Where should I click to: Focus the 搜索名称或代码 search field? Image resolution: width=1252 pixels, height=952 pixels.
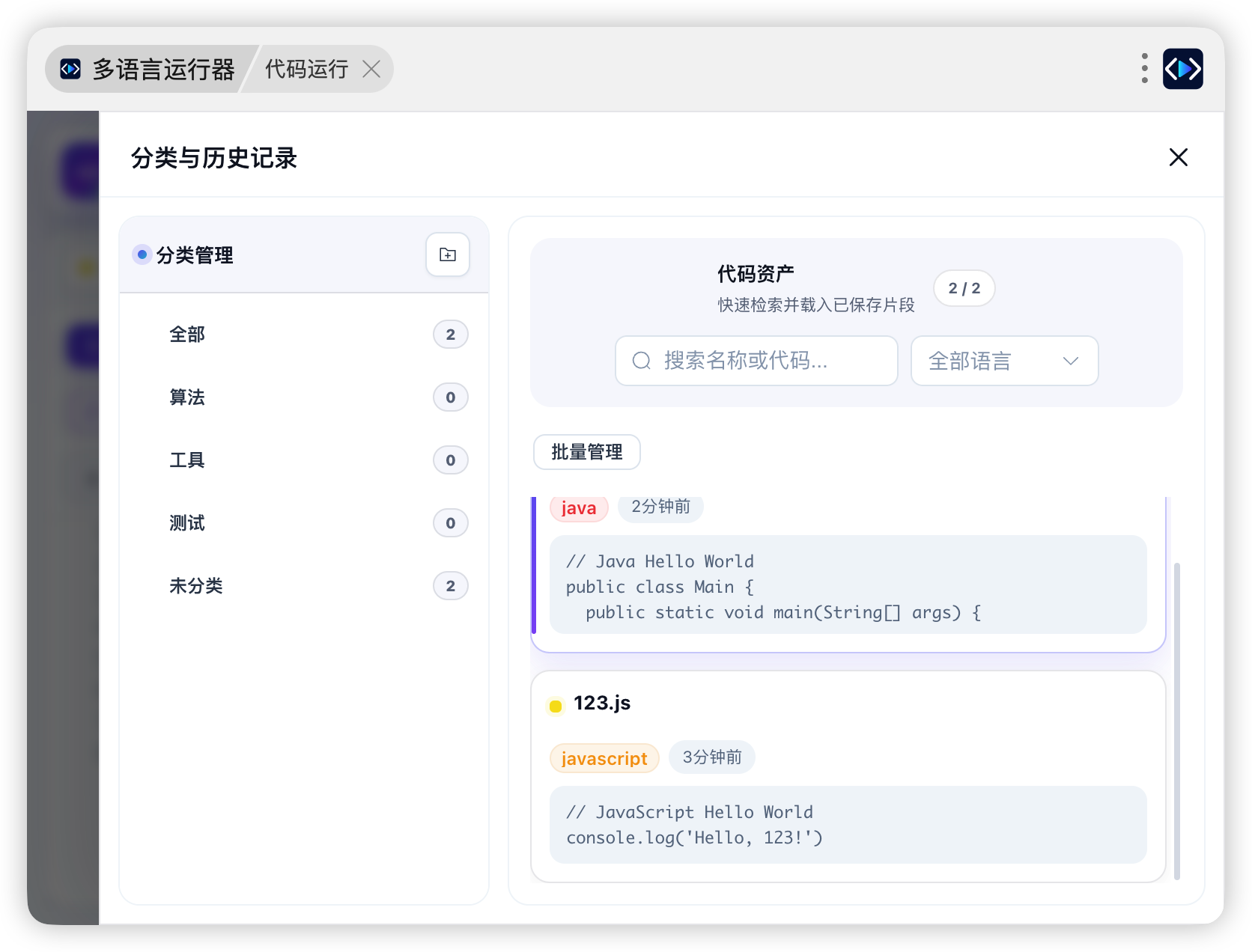756,361
